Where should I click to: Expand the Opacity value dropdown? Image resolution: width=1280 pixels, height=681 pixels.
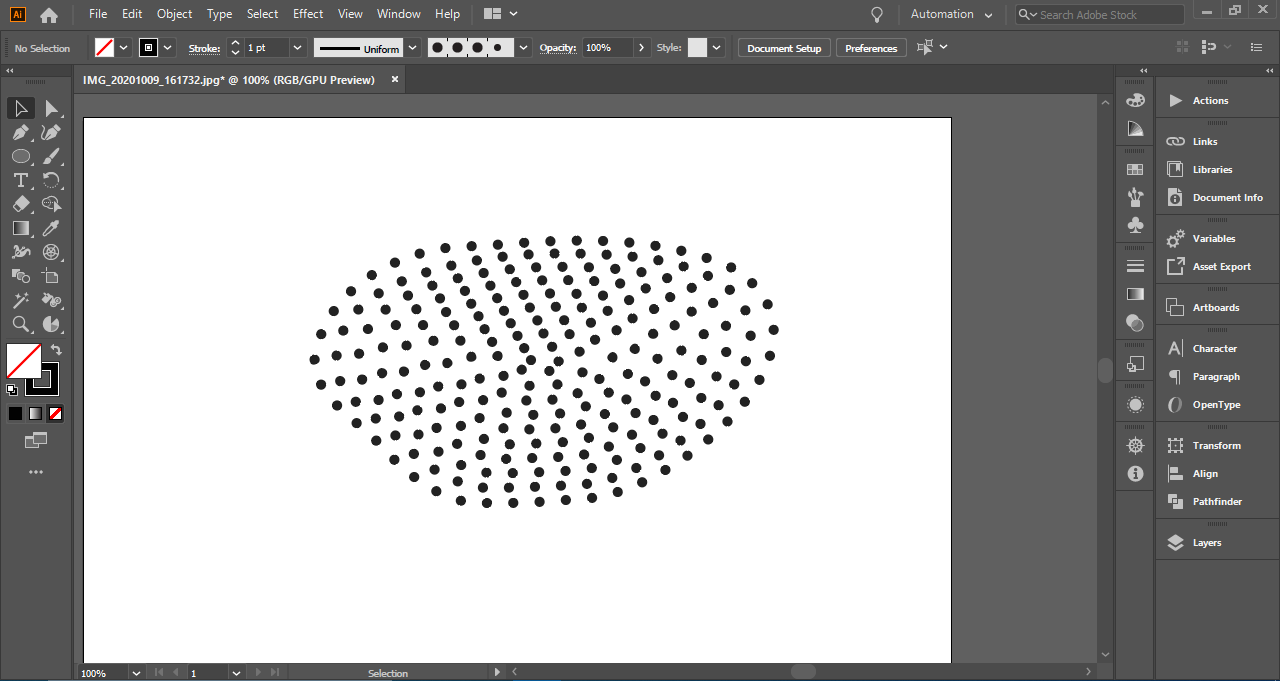(641, 48)
